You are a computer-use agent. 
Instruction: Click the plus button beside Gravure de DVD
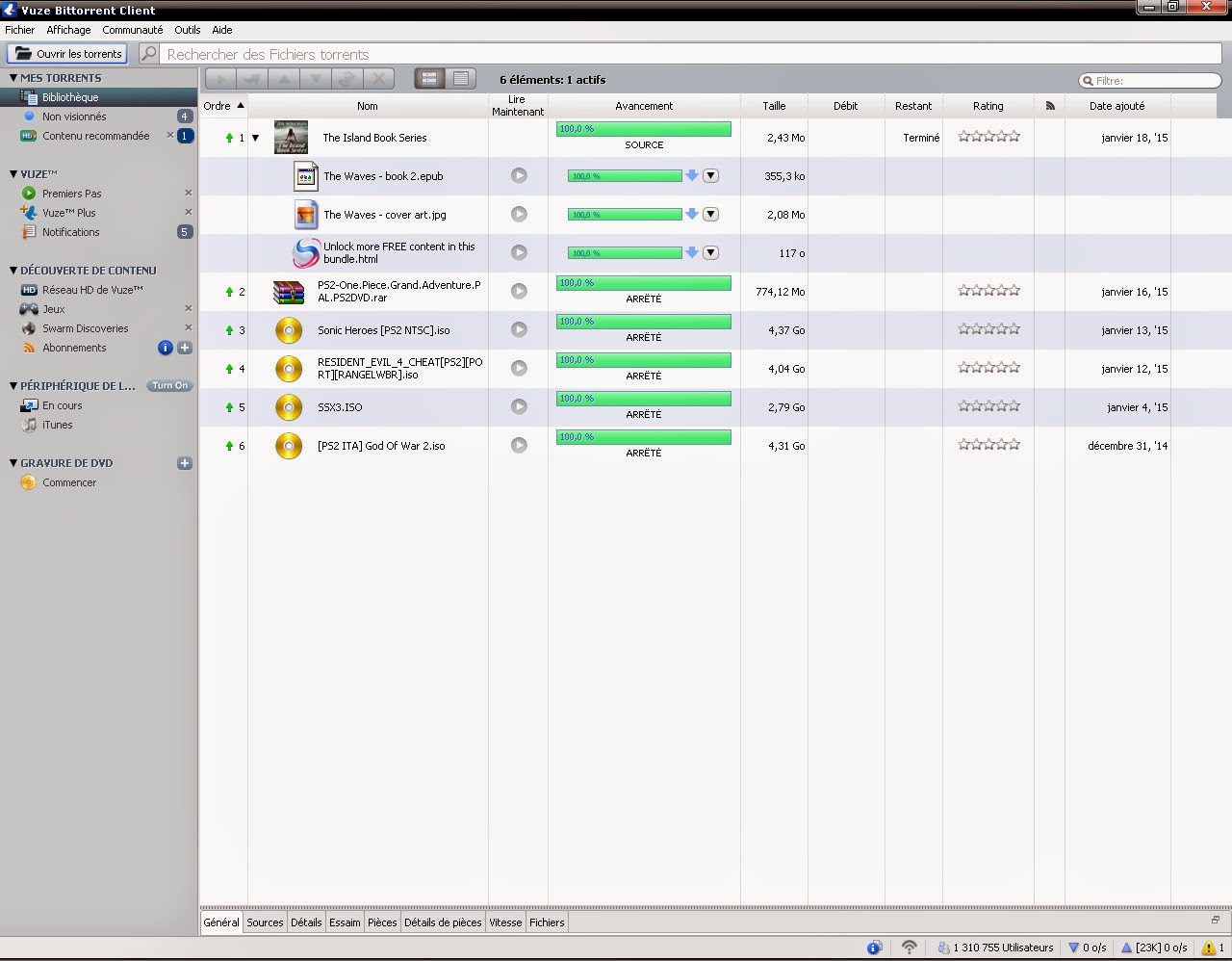click(x=185, y=463)
